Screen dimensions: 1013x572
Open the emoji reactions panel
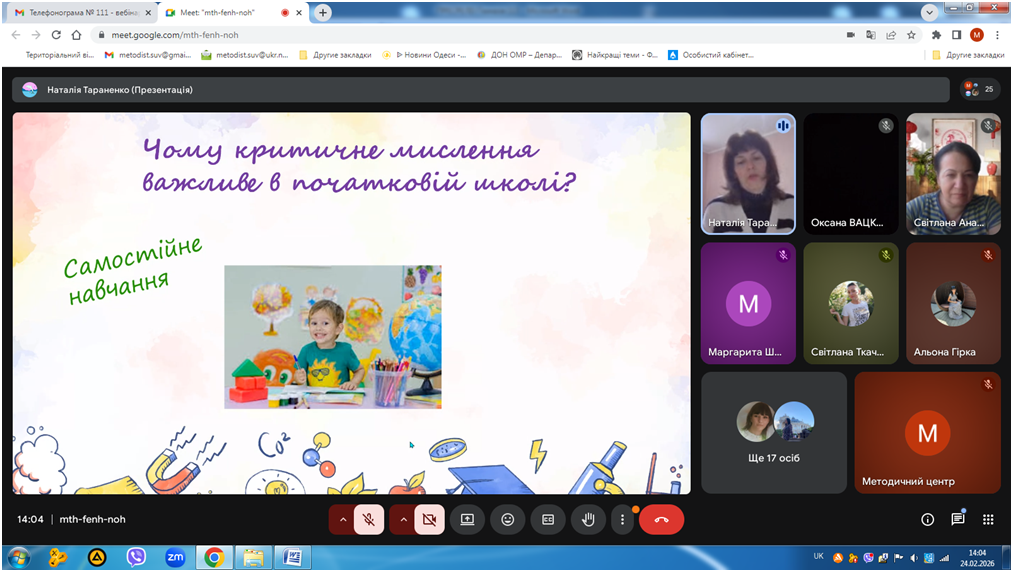(508, 520)
